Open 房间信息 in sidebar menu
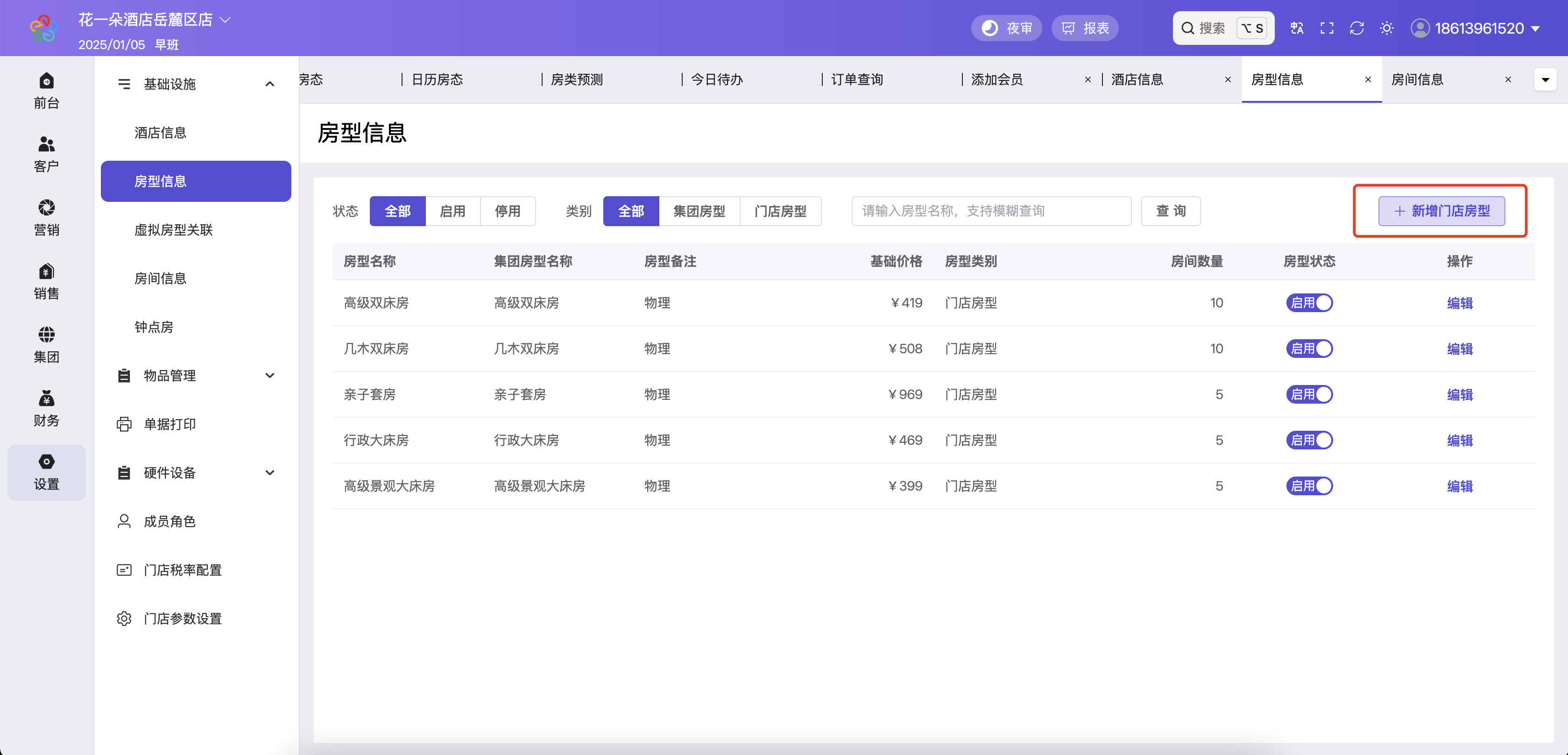 tap(195, 278)
